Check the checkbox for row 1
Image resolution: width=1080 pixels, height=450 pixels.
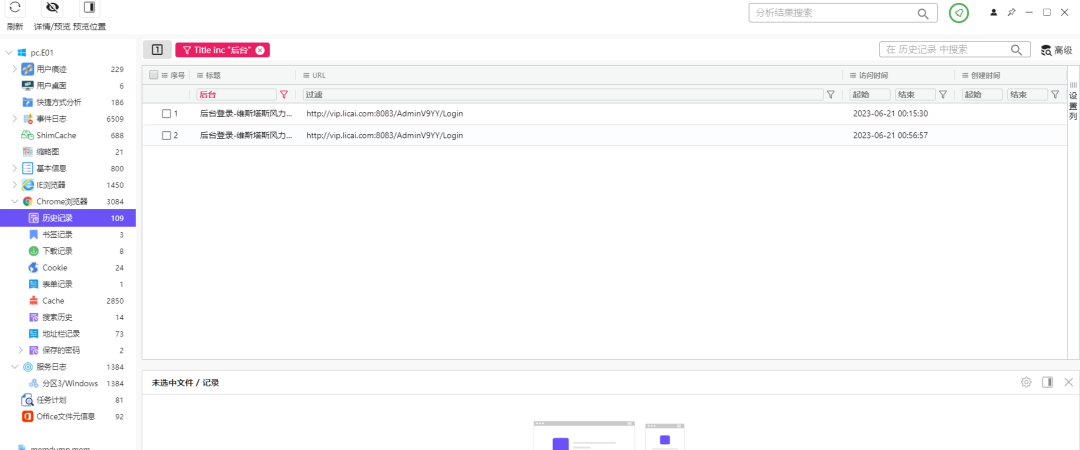[166, 114]
